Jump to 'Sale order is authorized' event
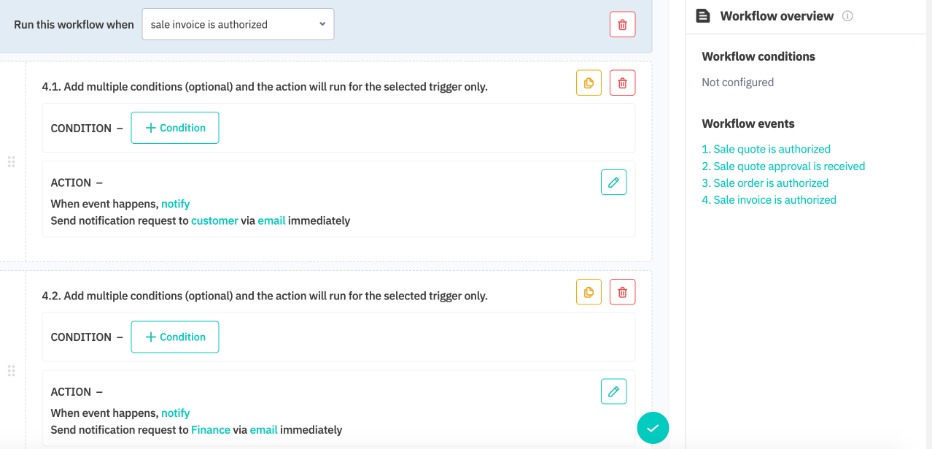 click(765, 183)
